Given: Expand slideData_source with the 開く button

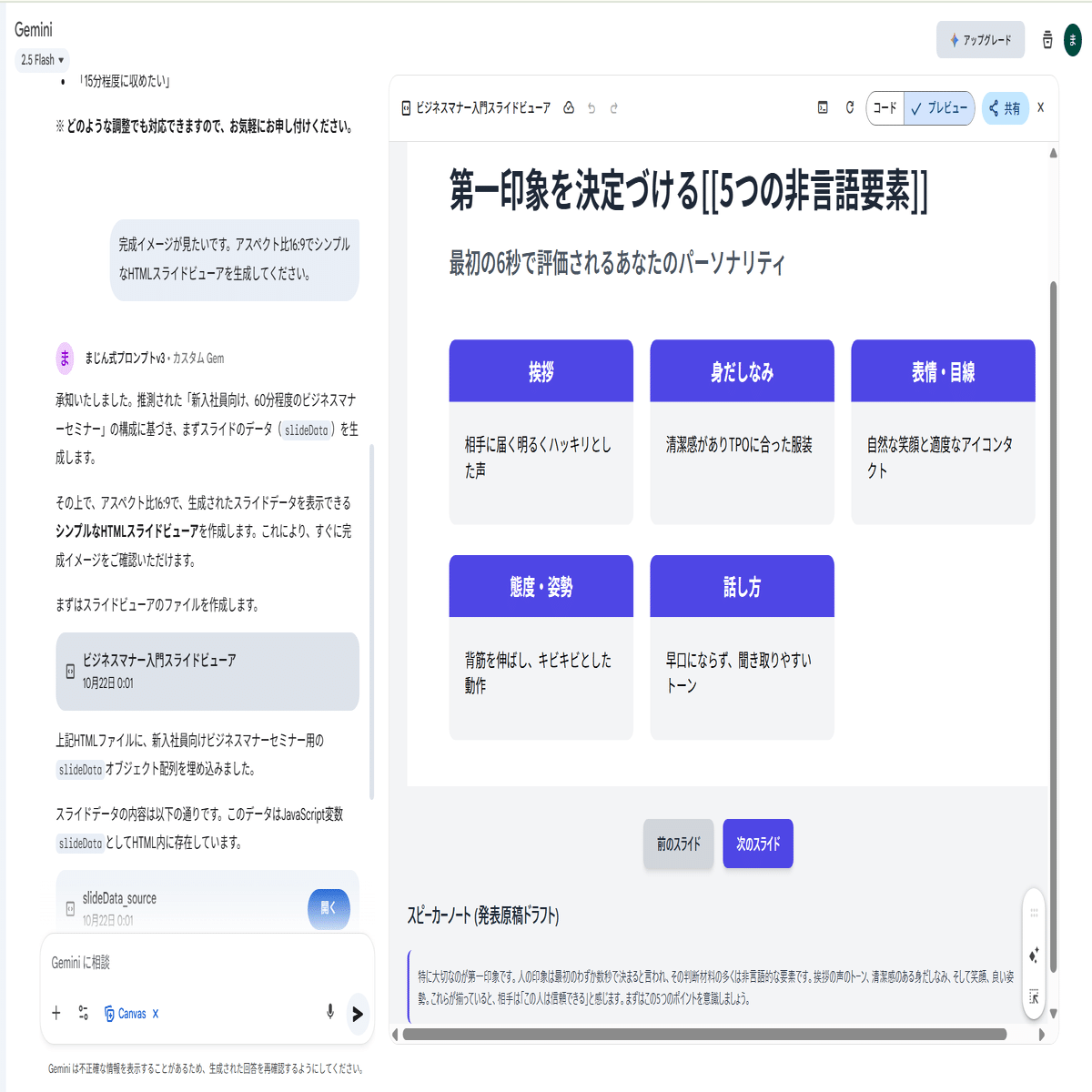Looking at the screenshot, I should coord(329,909).
